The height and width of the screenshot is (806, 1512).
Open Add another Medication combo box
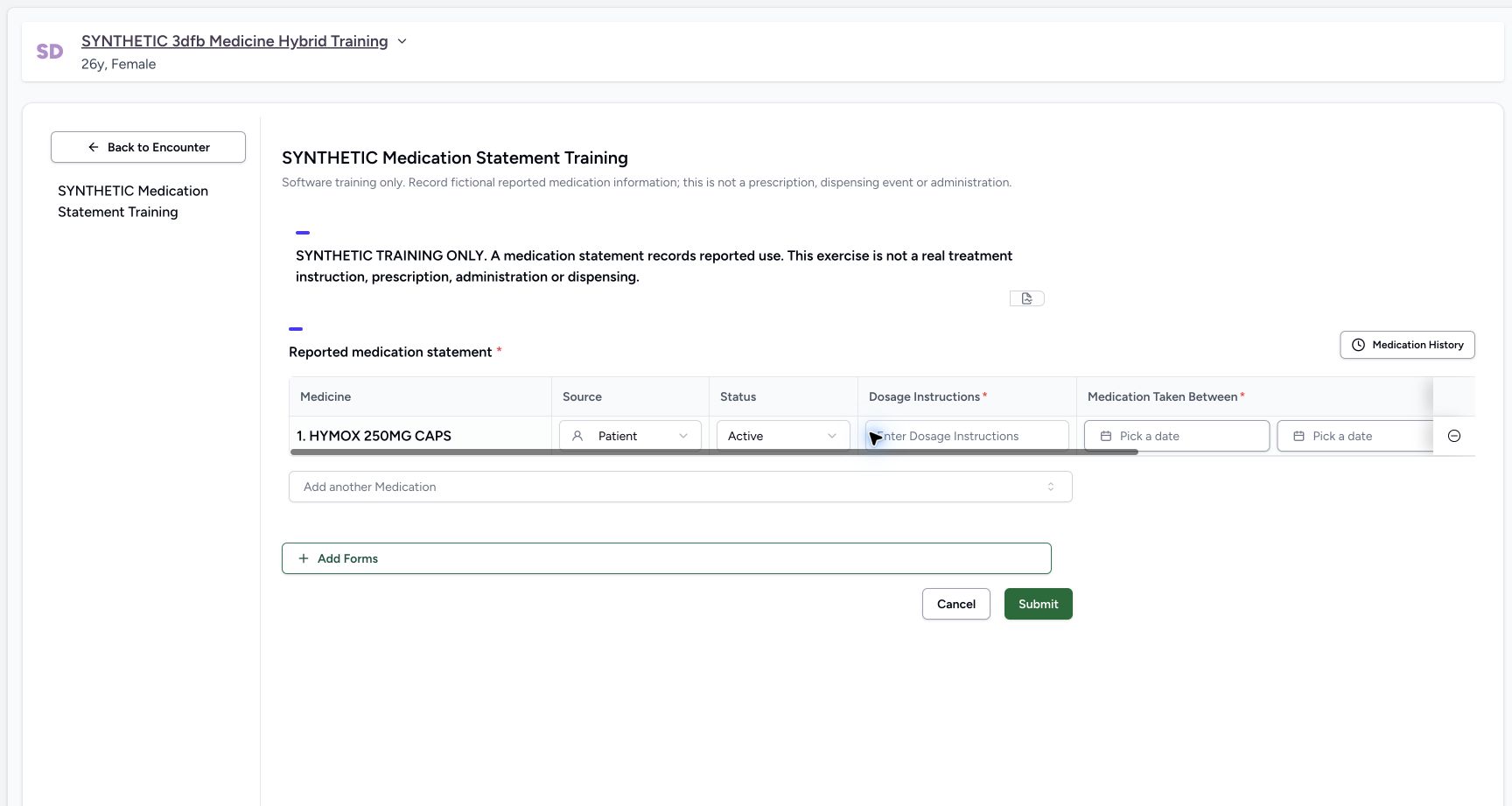click(x=680, y=487)
